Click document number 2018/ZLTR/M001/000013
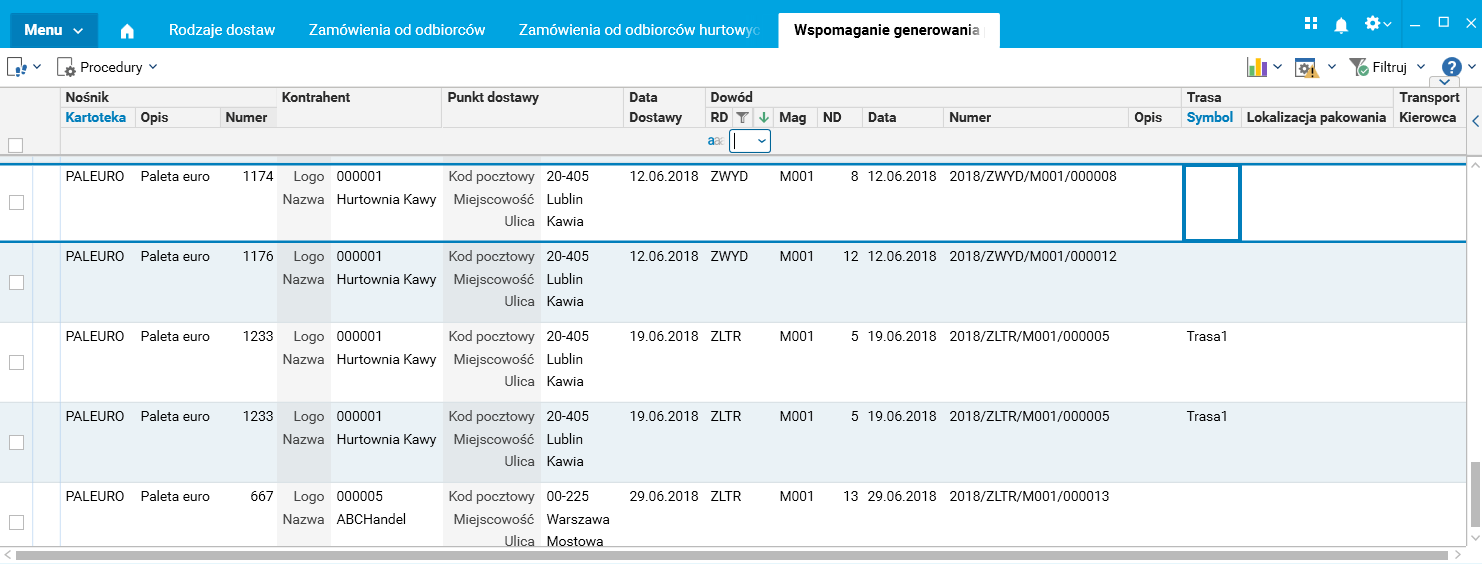This screenshot has width=1482, height=564. pos(1029,496)
